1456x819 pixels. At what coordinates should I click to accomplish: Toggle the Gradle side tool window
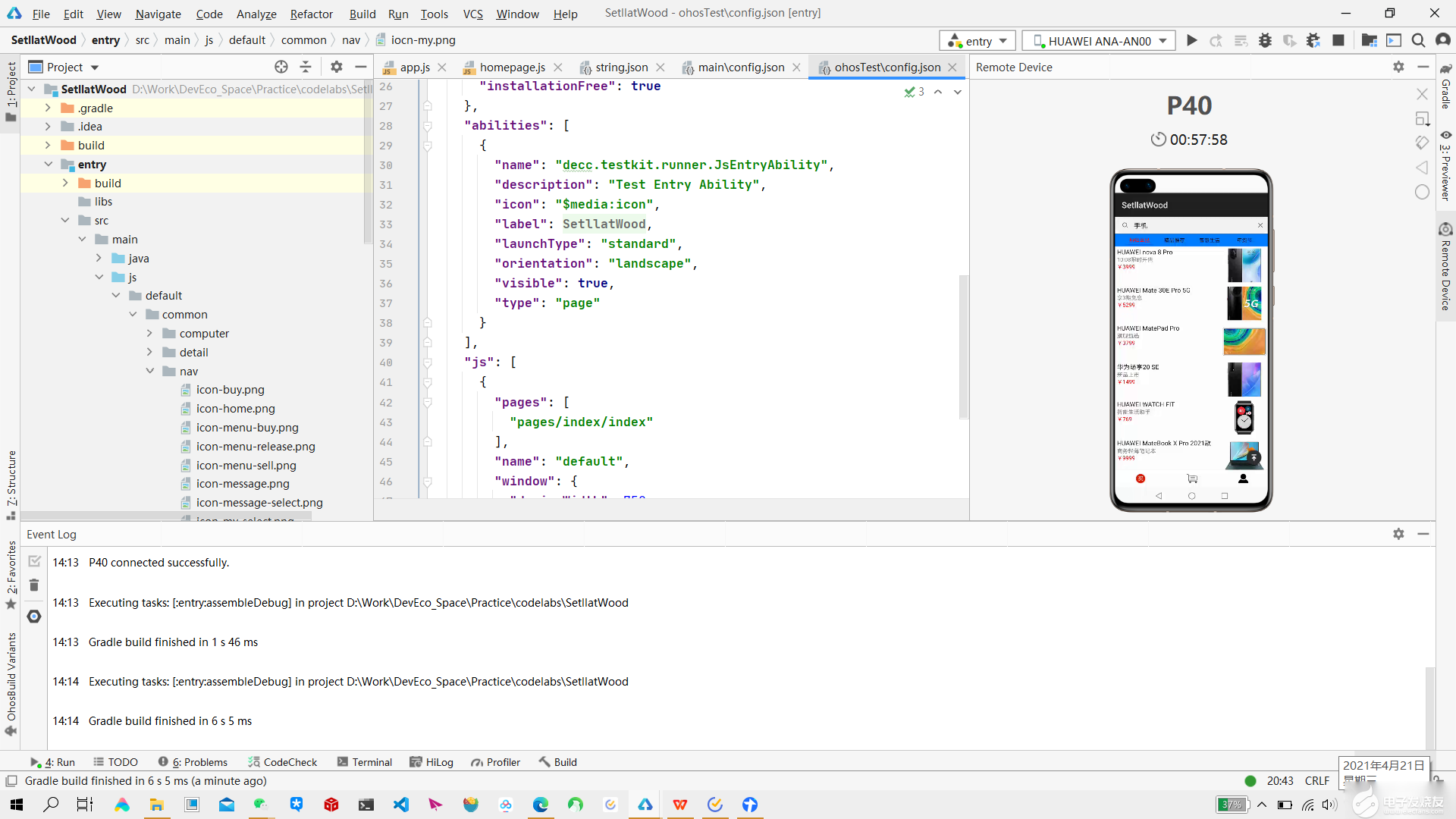click(x=1445, y=86)
